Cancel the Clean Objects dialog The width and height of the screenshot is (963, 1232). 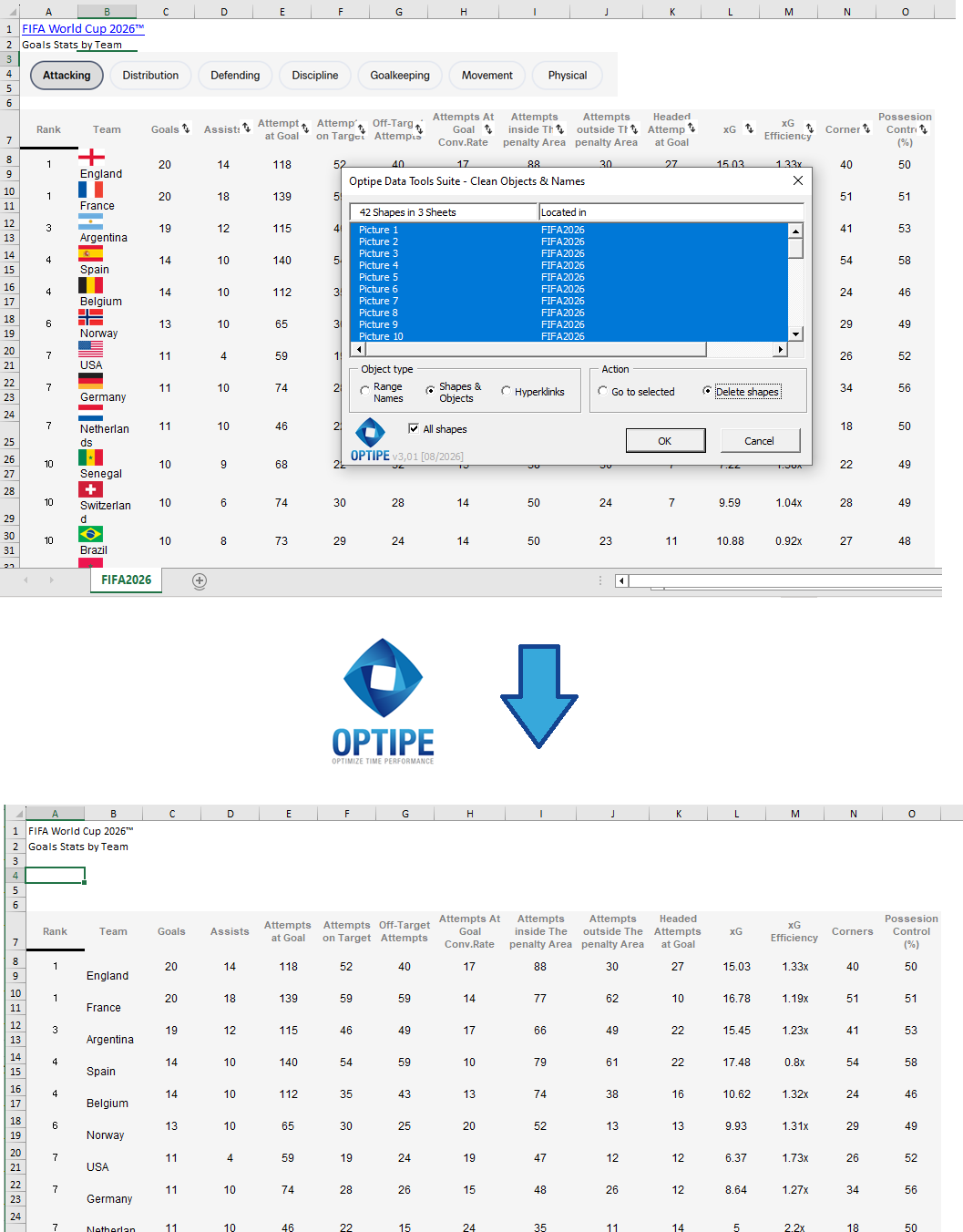[x=760, y=441]
